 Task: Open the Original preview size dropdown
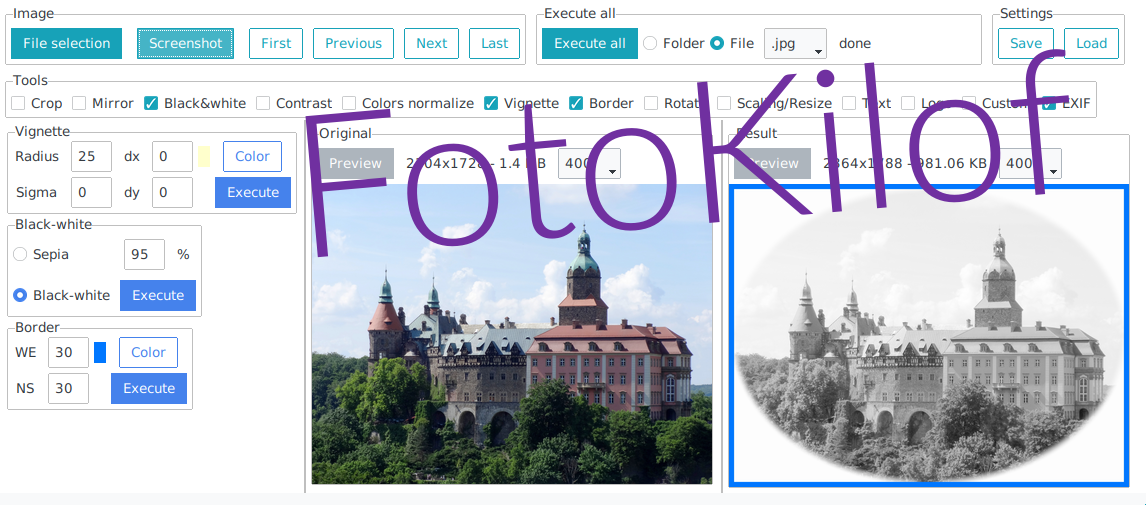click(590, 163)
